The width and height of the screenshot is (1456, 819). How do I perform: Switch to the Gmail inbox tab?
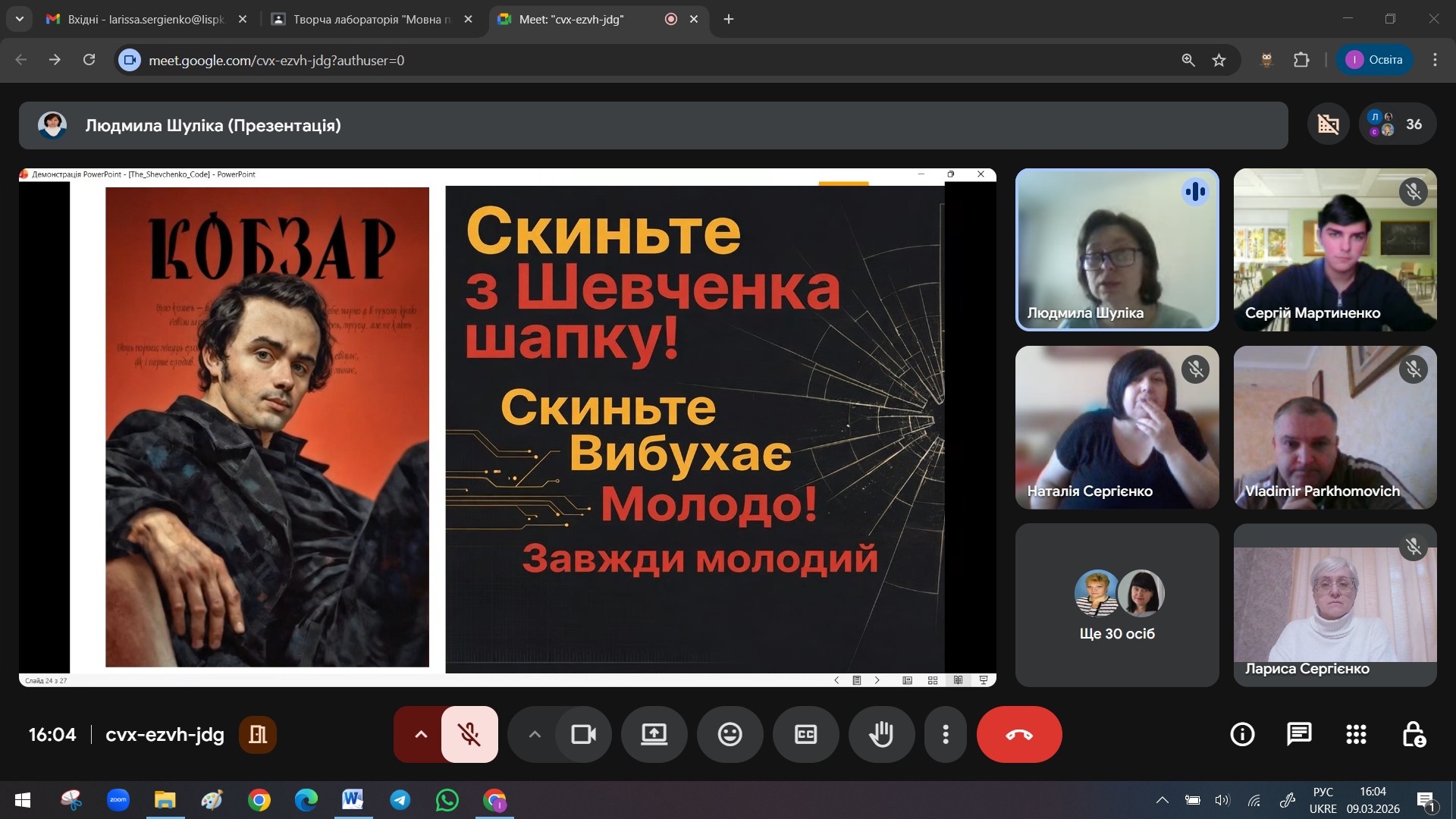click(144, 19)
